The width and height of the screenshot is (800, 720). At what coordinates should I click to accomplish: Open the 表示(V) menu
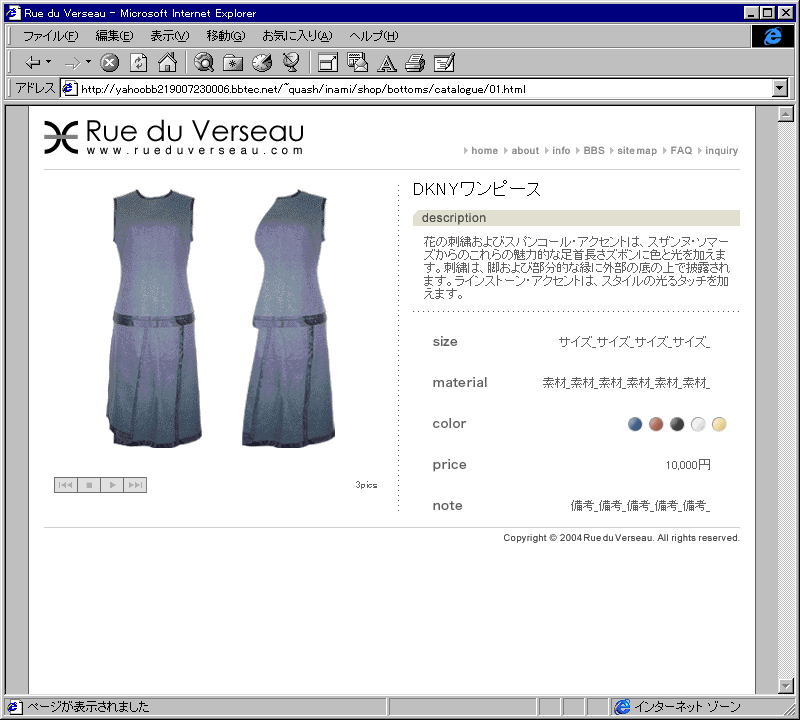169,36
